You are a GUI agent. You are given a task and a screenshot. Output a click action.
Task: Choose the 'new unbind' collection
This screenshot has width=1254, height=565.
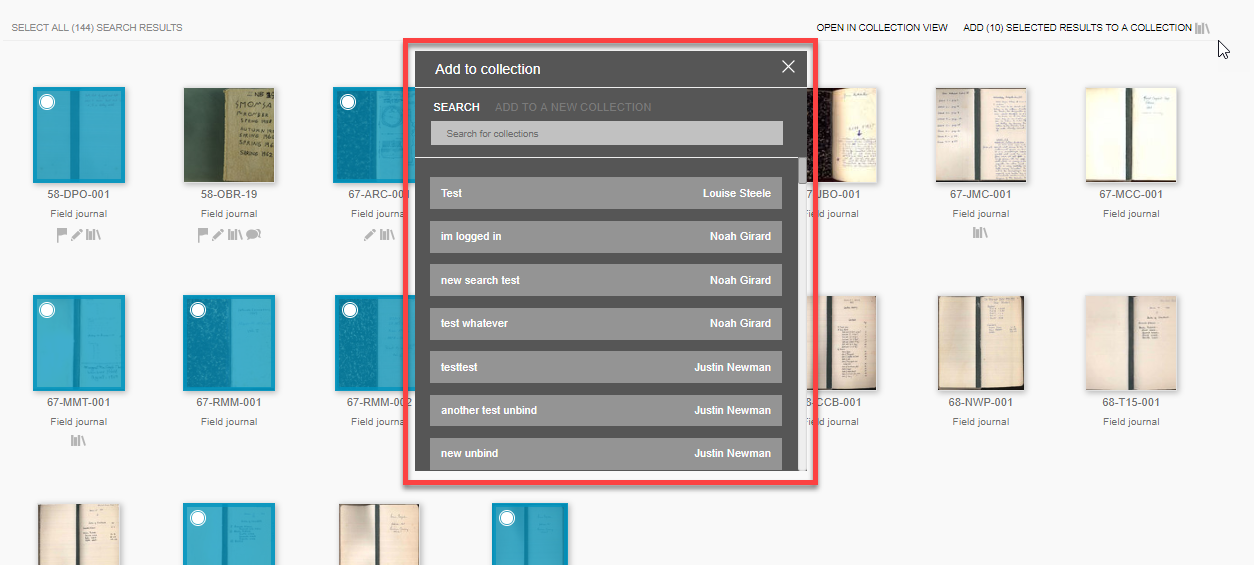(606, 453)
